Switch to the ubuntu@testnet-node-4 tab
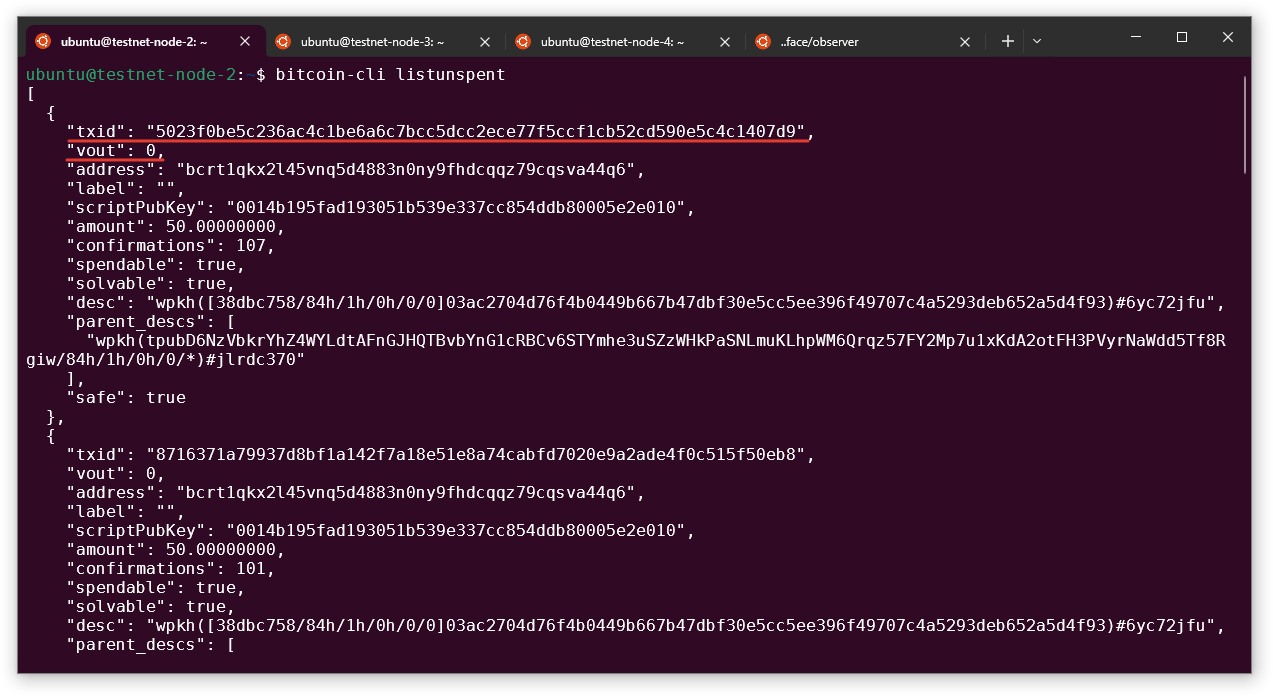The height and width of the screenshot is (696, 1273). tap(625, 41)
